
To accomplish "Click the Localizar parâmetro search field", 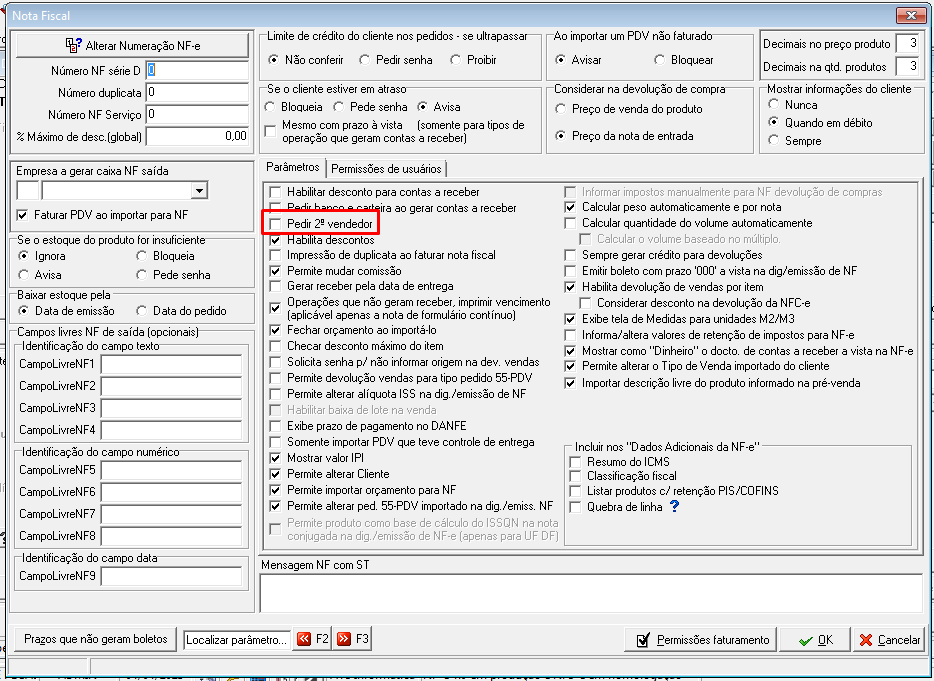I will pos(236,640).
